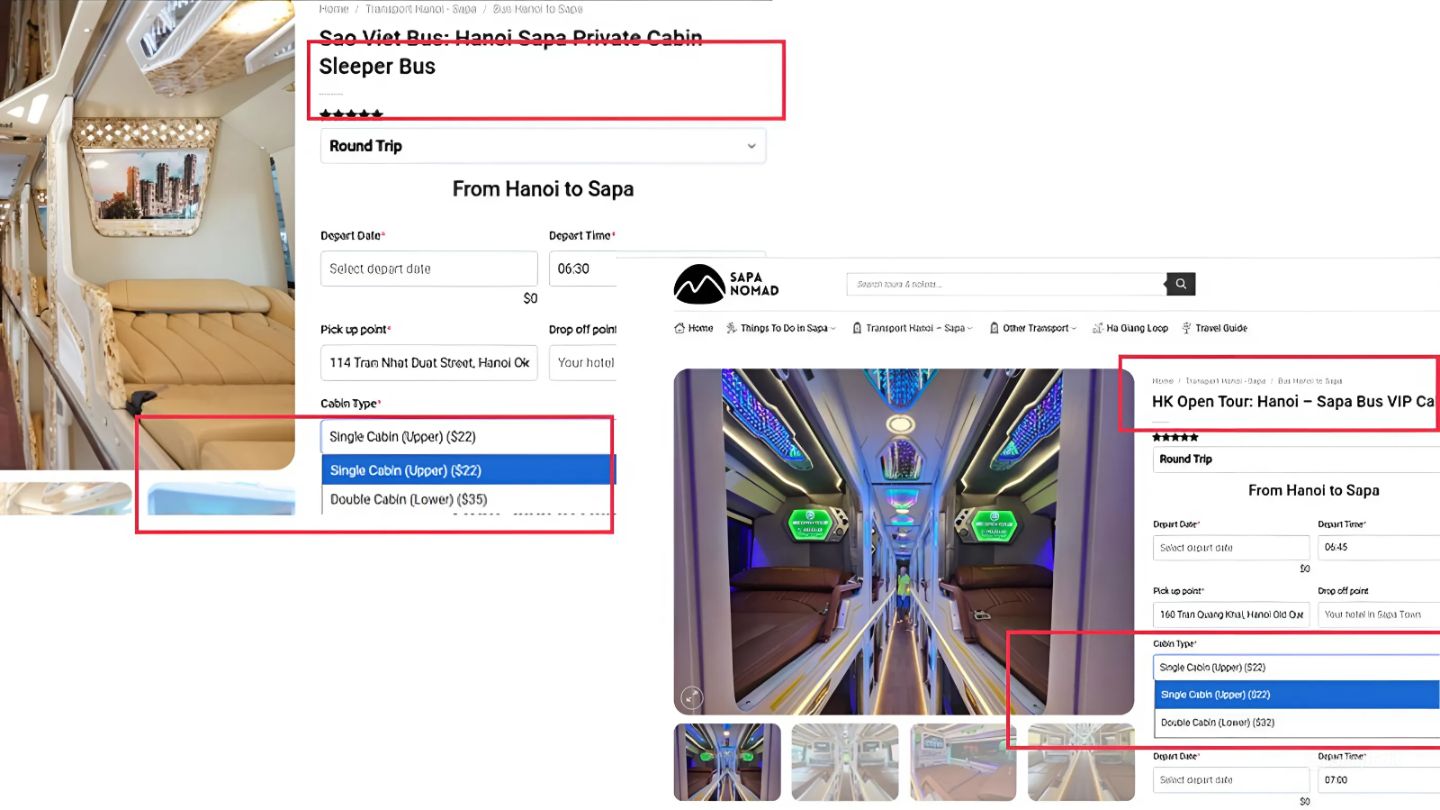Click the house icon beside Home
This screenshot has width=1440, height=810.
680,328
